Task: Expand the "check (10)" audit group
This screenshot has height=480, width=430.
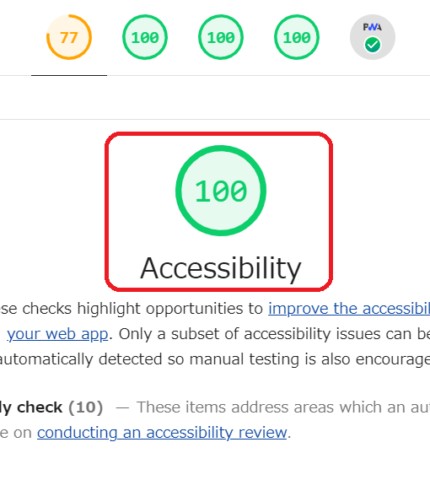Action: coord(51,407)
